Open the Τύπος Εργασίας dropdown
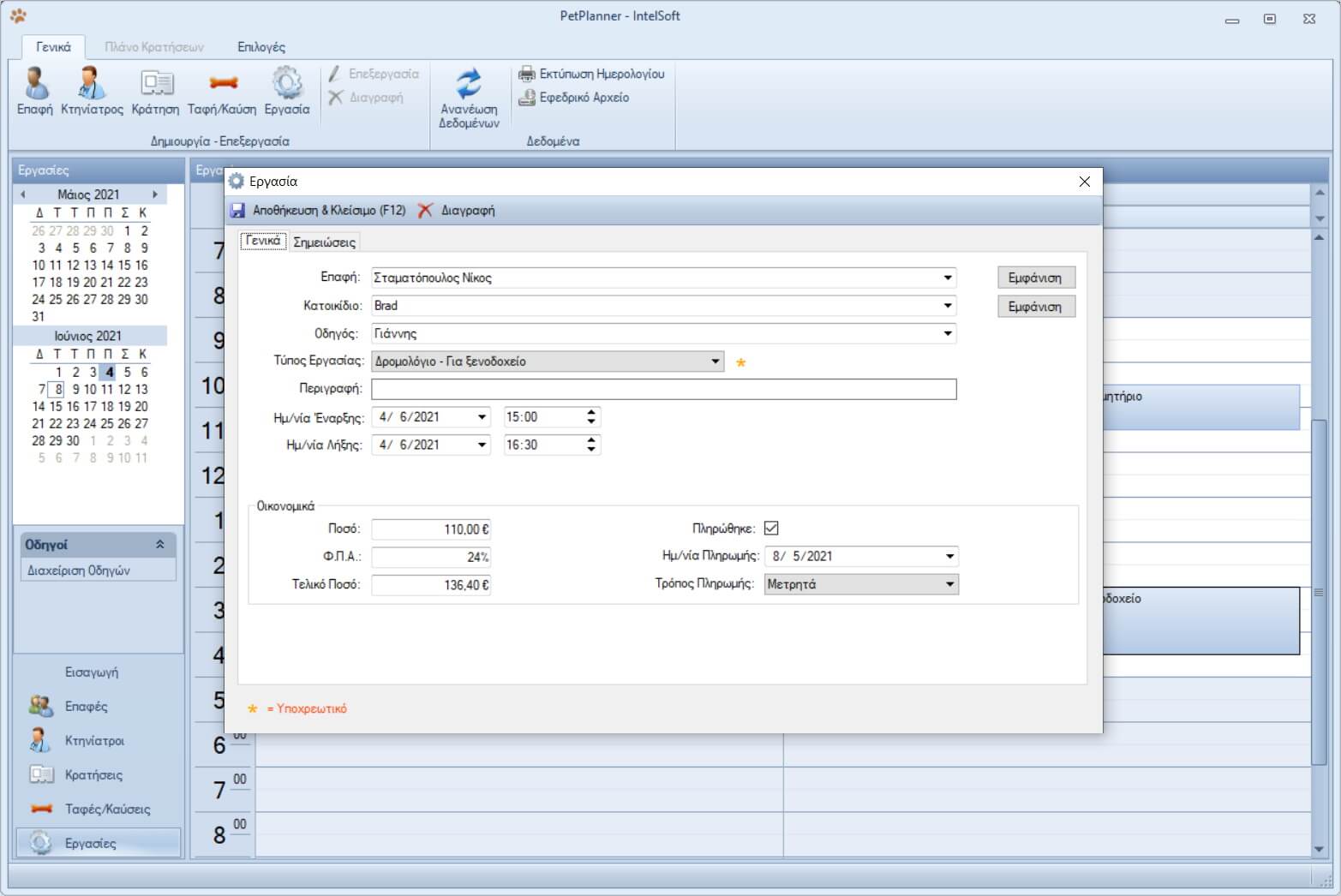The width and height of the screenshot is (1341, 896). click(x=715, y=361)
